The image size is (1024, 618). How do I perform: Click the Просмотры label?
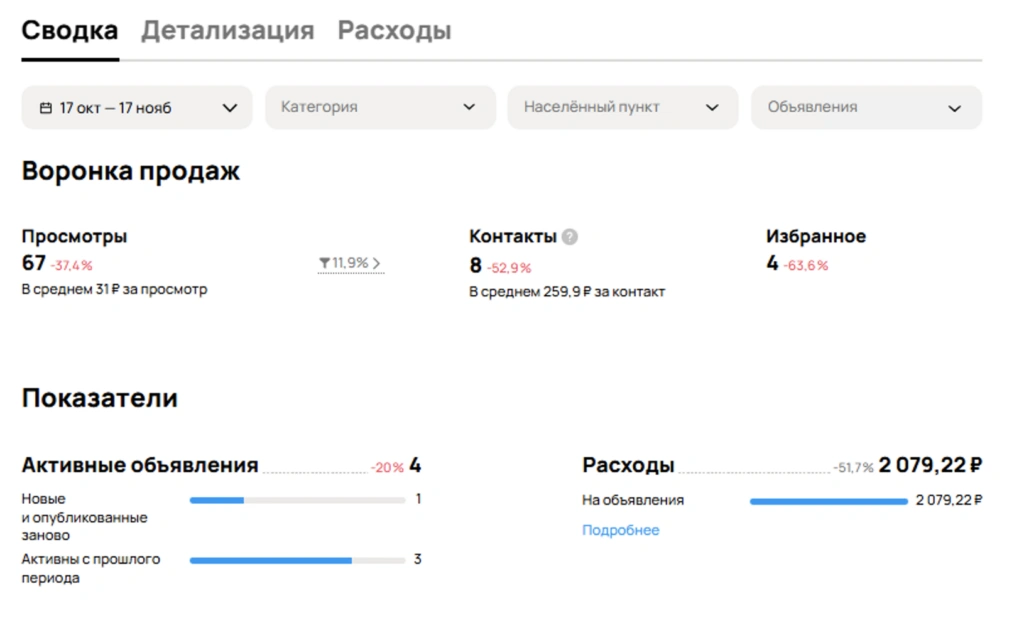point(74,236)
